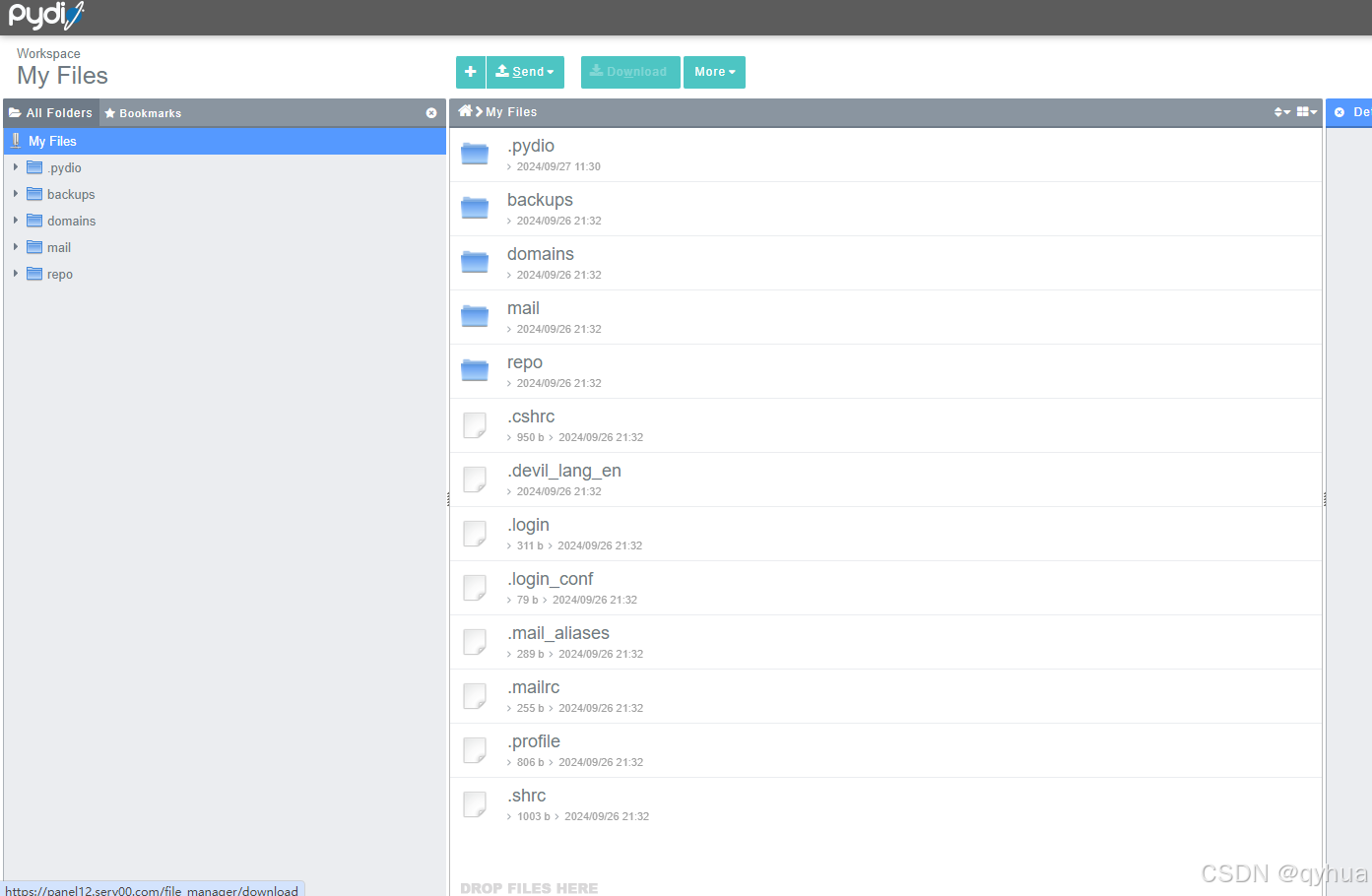Switch to the All Folders tab

click(x=51, y=113)
